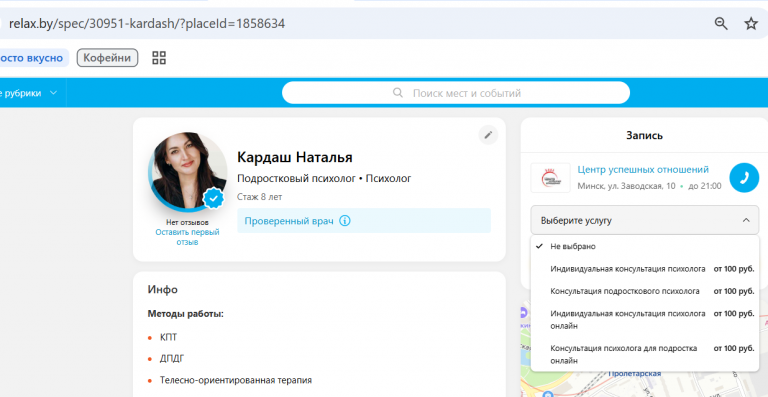
Task: Click the name Кардаш Наталья heading
Action: (x=295, y=157)
